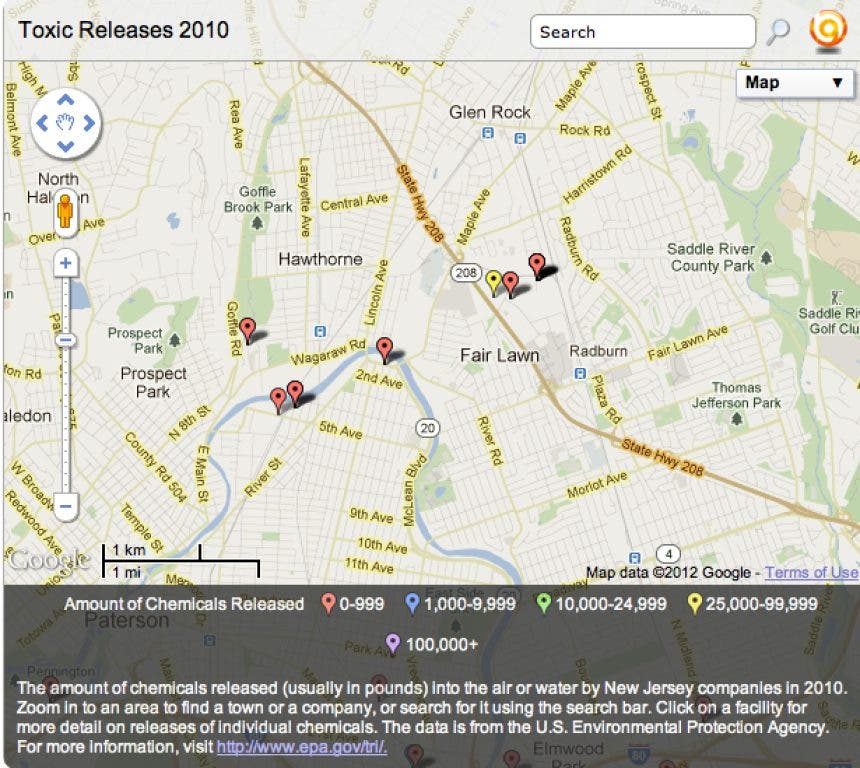This screenshot has height=768, width=860.
Task: Click the yellow facility marker near Highway 208
Action: coord(493,280)
